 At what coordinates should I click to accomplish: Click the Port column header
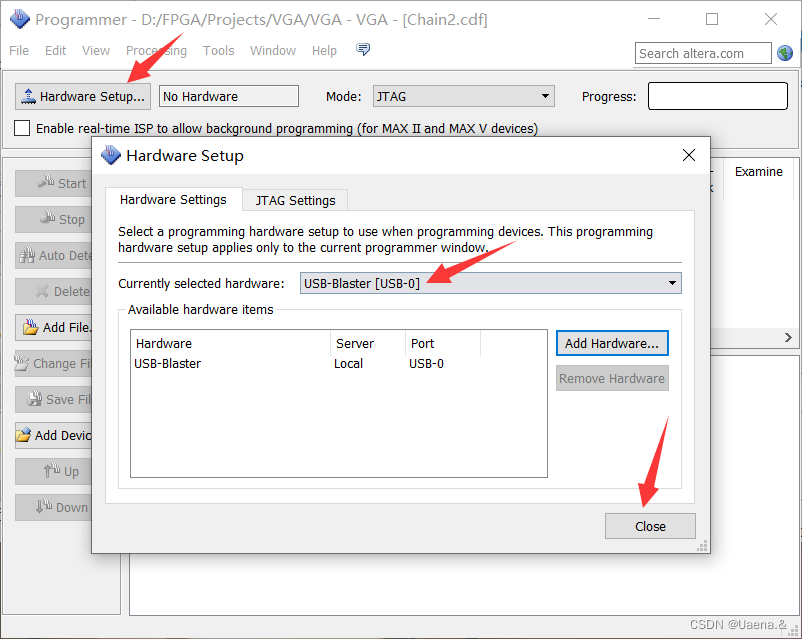point(443,343)
